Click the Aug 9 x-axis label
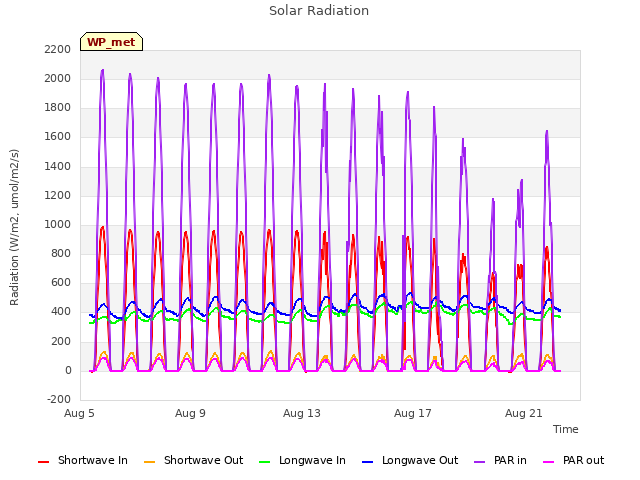640x480 pixels. point(190,413)
